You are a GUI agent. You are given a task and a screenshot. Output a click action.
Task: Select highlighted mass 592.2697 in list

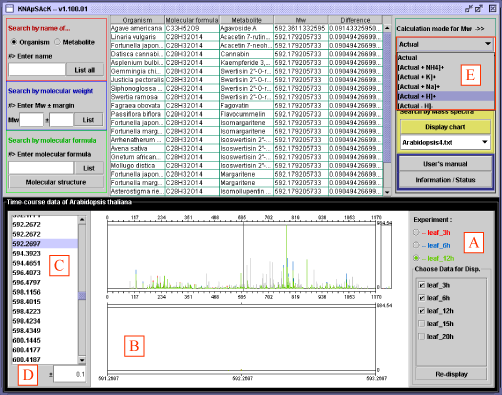click(x=45, y=244)
